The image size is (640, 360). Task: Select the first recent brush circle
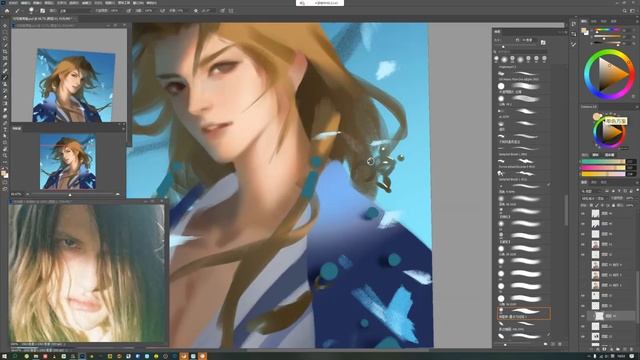pyautogui.click(x=496, y=59)
